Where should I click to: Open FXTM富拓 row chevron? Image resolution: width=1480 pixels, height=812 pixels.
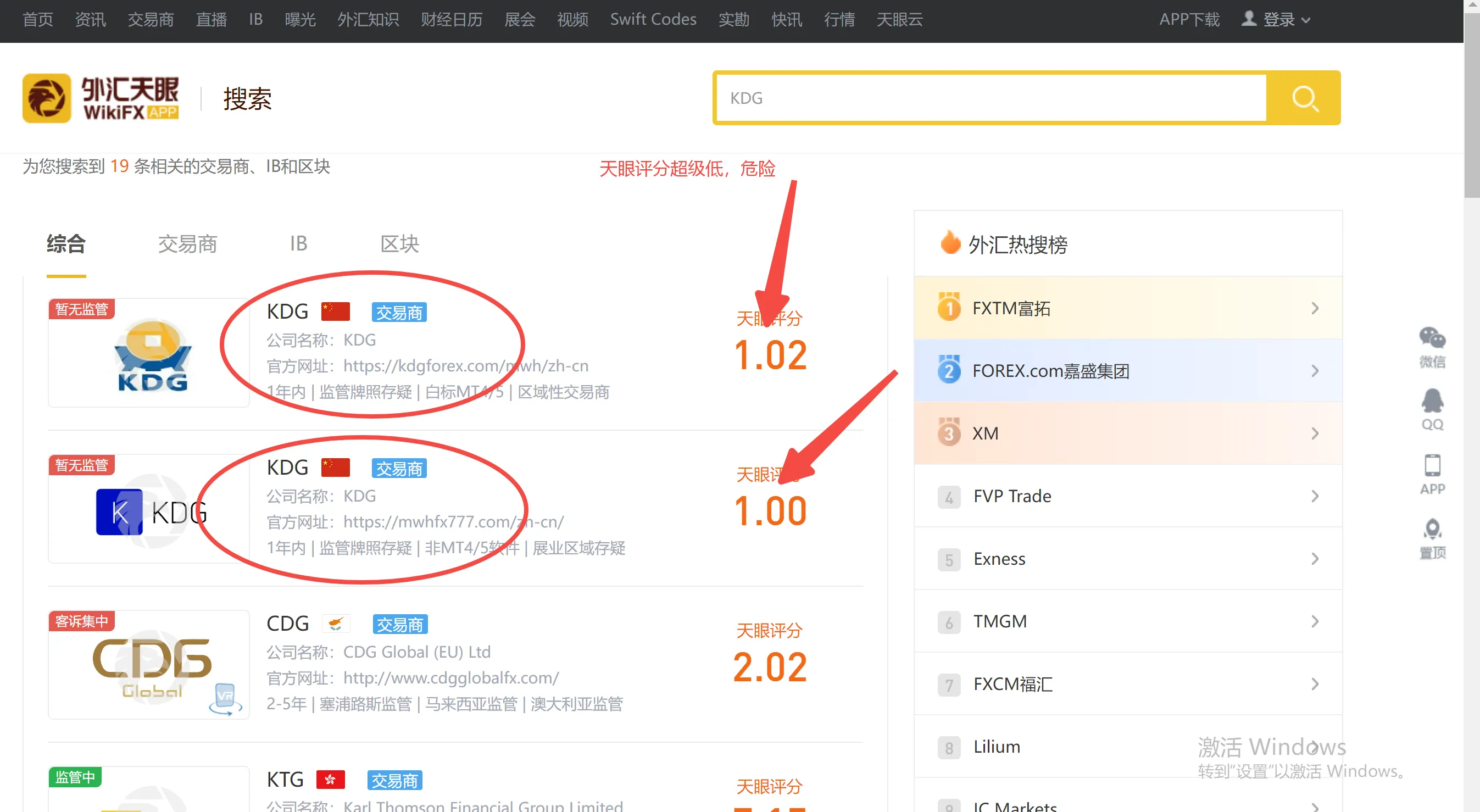click(x=1315, y=308)
